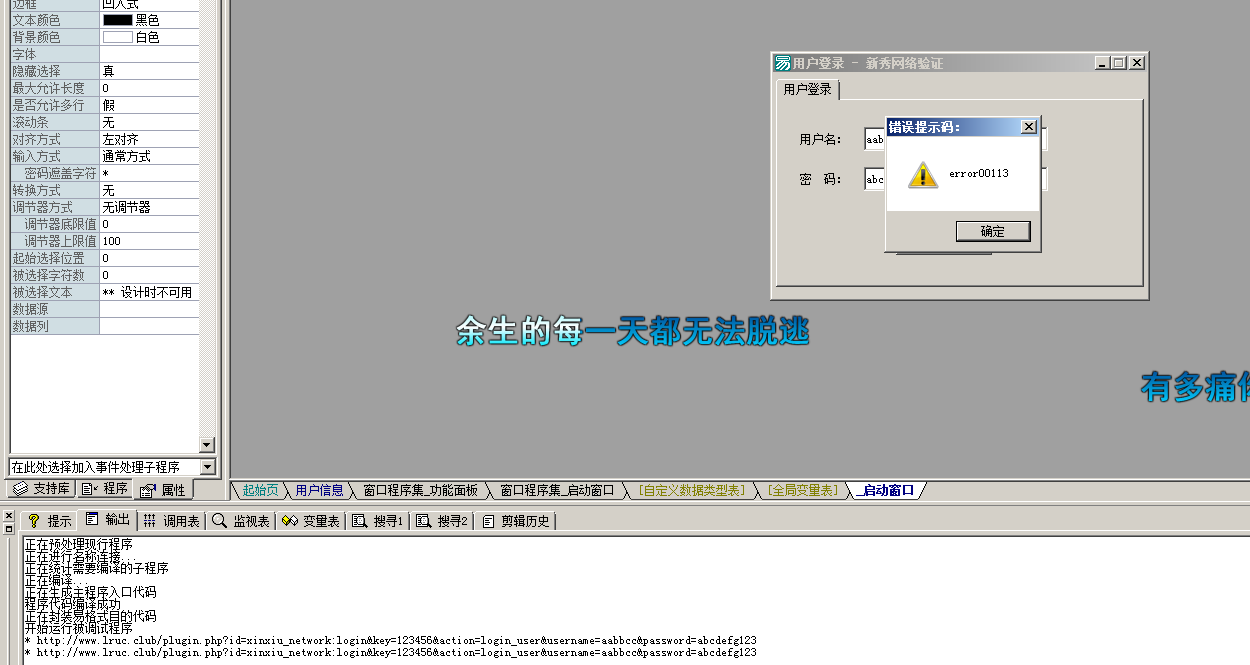The height and width of the screenshot is (665, 1250).
Task: Switch to the 窗口程序集_功能面板 tab
Action: click(420, 490)
